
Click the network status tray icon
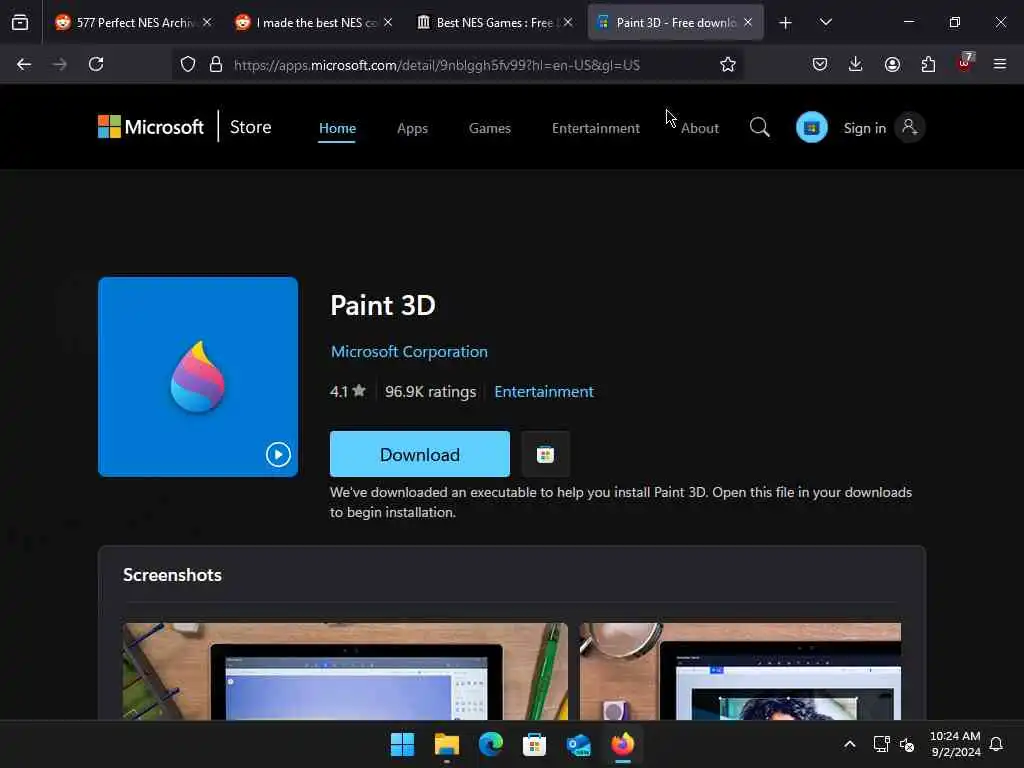click(x=882, y=744)
